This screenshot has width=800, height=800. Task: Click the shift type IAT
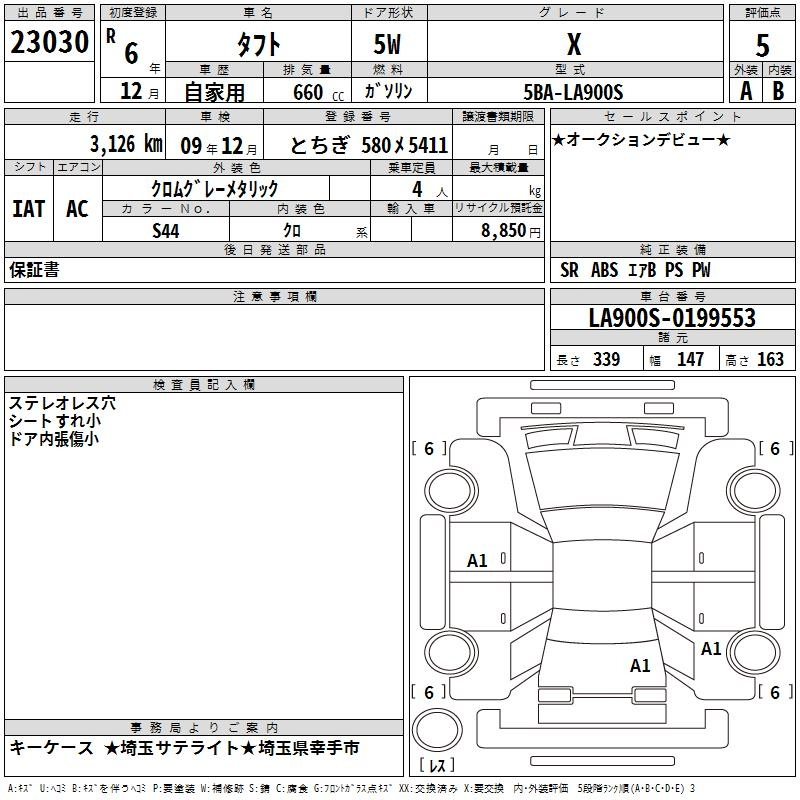[x=29, y=209]
